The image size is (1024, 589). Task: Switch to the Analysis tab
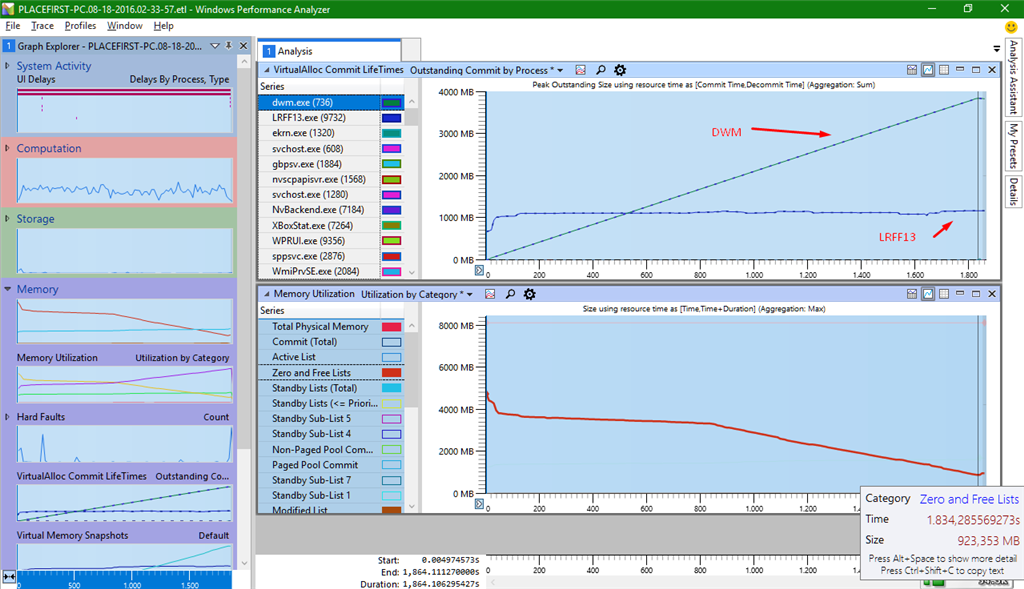point(330,51)
